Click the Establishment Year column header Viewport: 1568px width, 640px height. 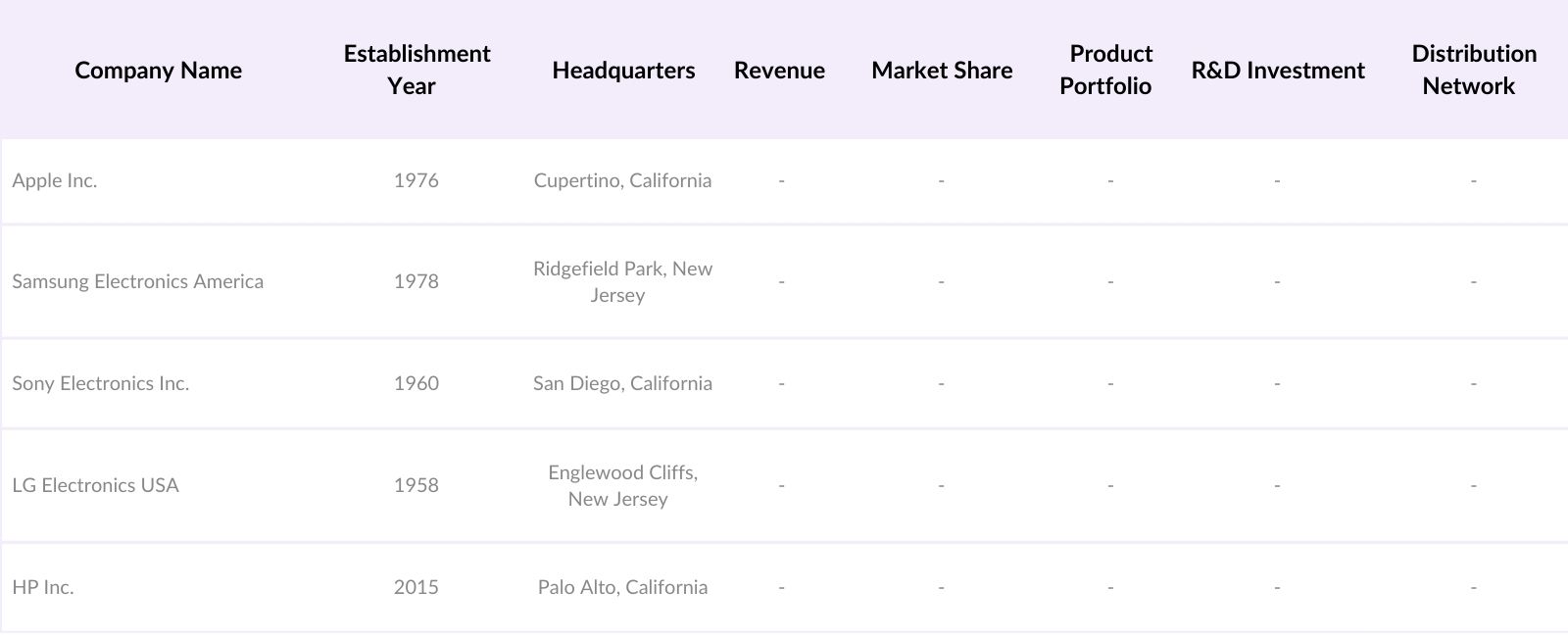tap(416, 70)
